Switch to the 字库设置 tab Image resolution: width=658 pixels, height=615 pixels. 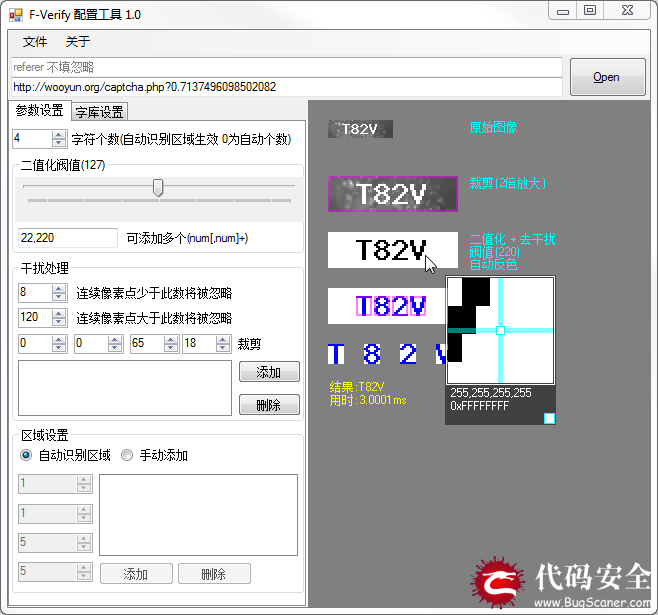pos(99,112)
